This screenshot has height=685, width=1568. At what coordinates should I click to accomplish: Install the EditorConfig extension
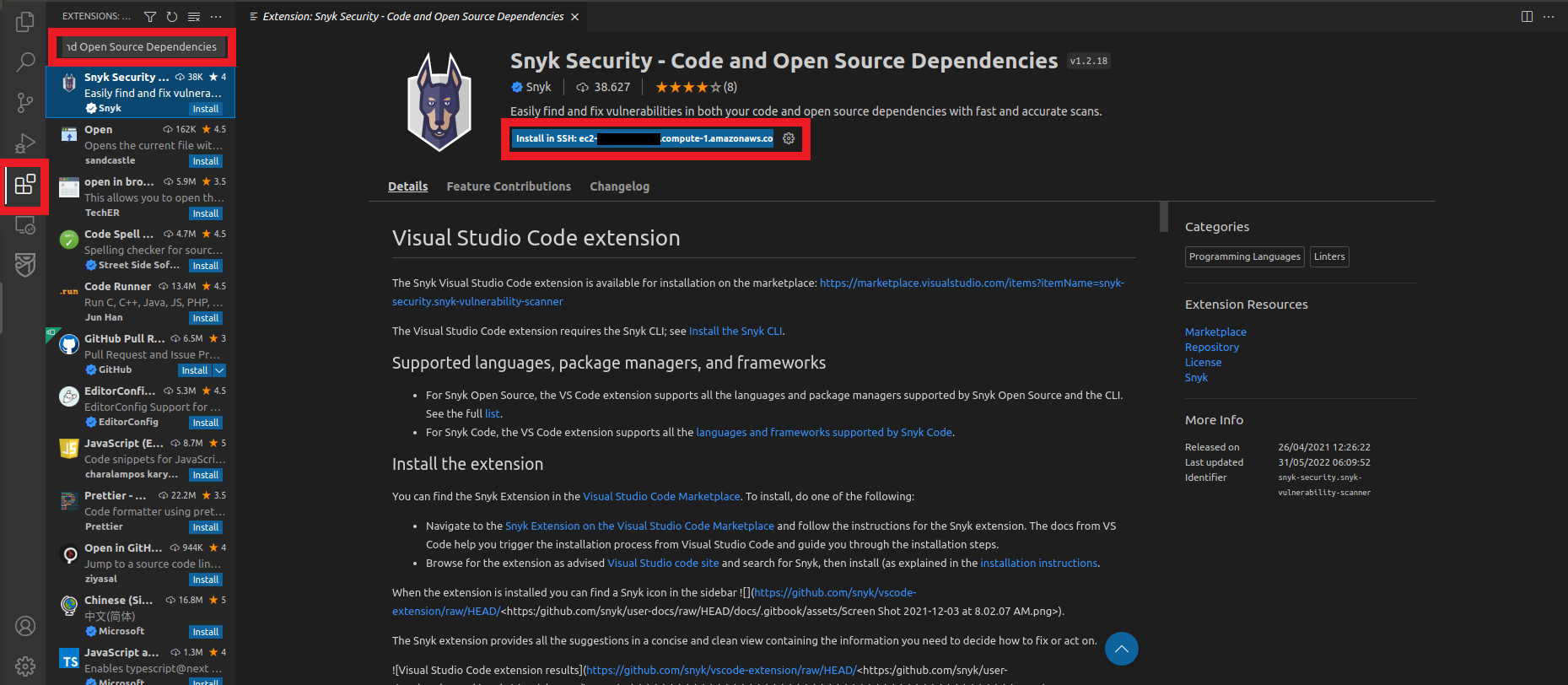pyautogui.click(x=206, y=423)
